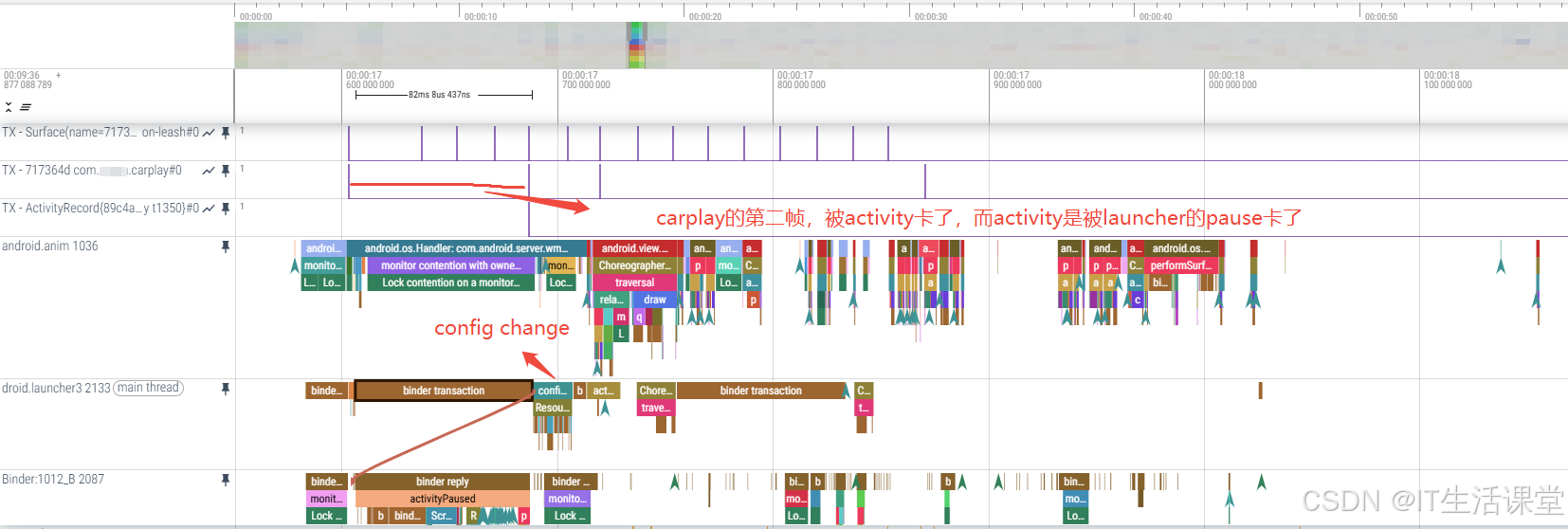Screen dimensions: 1568x529
Task: Pin the TX ActivityRecord#0 track
Action: click(x=226, y=209)
